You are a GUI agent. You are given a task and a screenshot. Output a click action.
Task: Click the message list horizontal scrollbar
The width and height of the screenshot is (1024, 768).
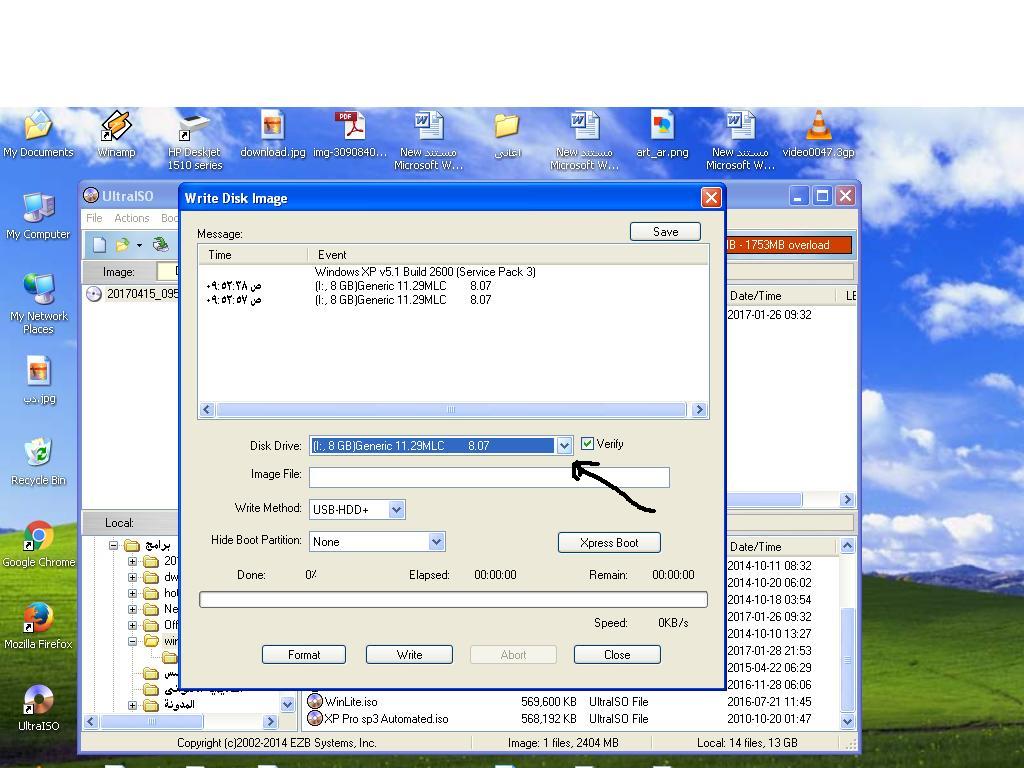(451, 409)
